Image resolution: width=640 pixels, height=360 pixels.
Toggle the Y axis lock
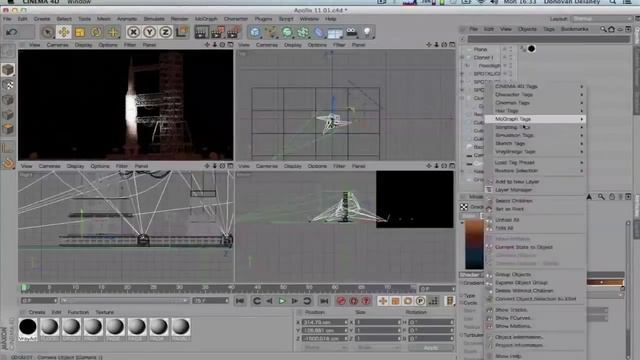149,32
